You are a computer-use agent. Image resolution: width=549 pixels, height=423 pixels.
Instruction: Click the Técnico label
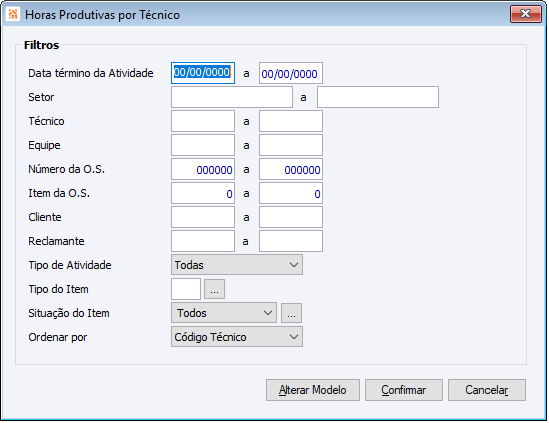pos(46,121)
